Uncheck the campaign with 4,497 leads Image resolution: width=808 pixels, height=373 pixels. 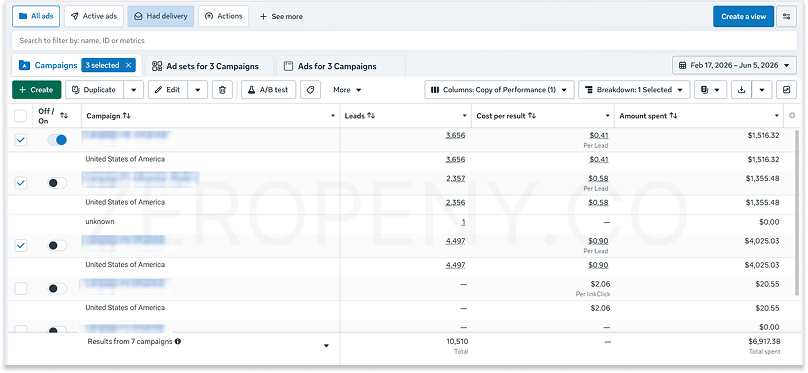click(21, 246)
